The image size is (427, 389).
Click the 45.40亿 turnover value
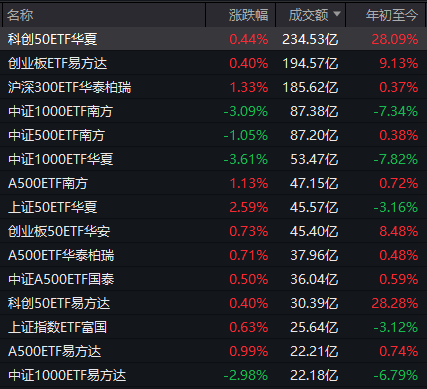pyautogui.click(x=314, y=231)
